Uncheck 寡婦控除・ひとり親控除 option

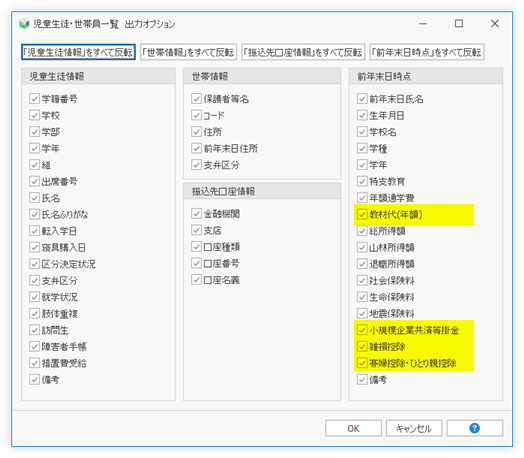tap(362, 363)
